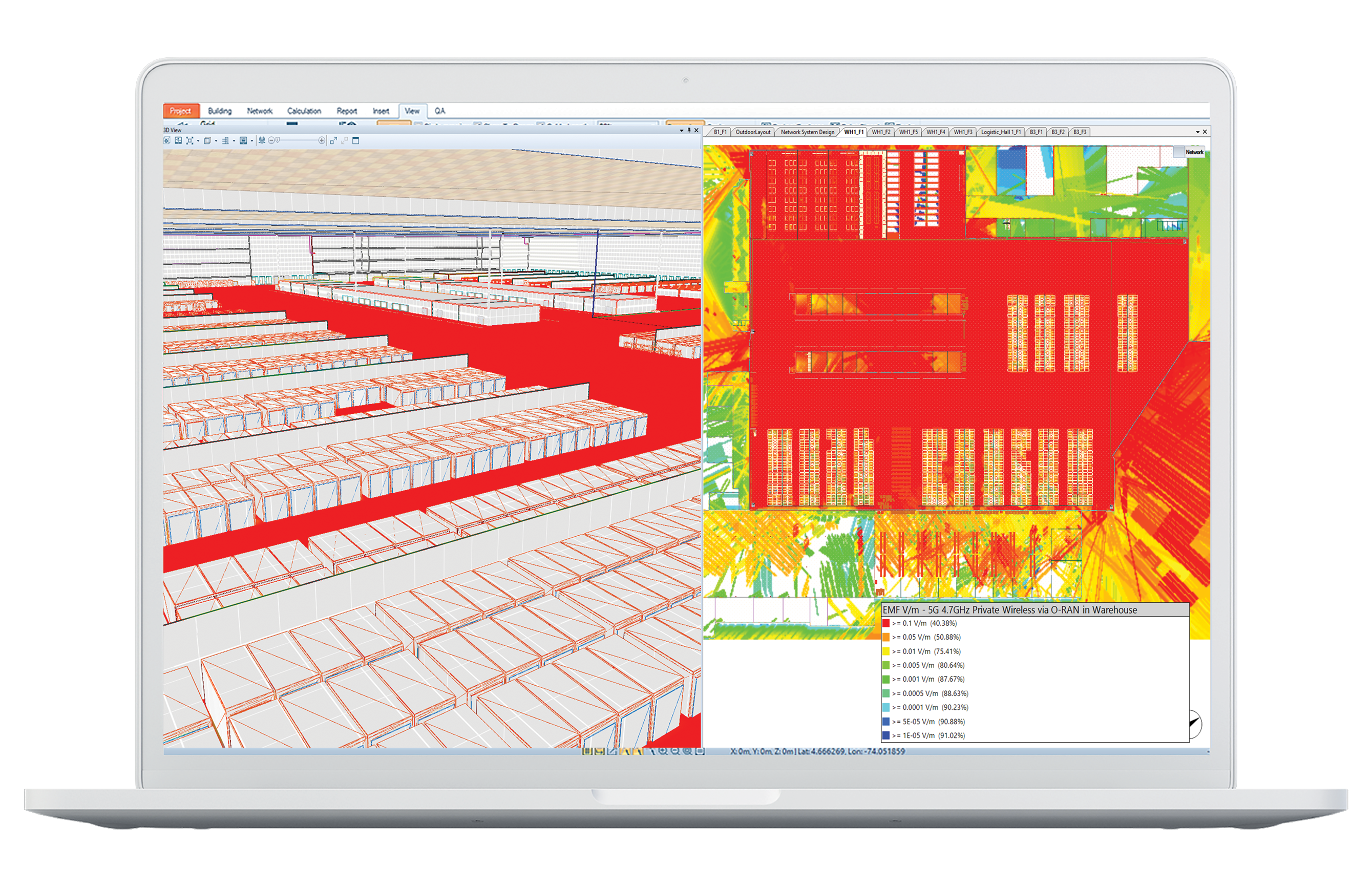The width and height of the screenshot is (1372, 886).
Task: Click the '>= 0.0001 V/m (90.23%)' legend entry
Action: point(930,707)
